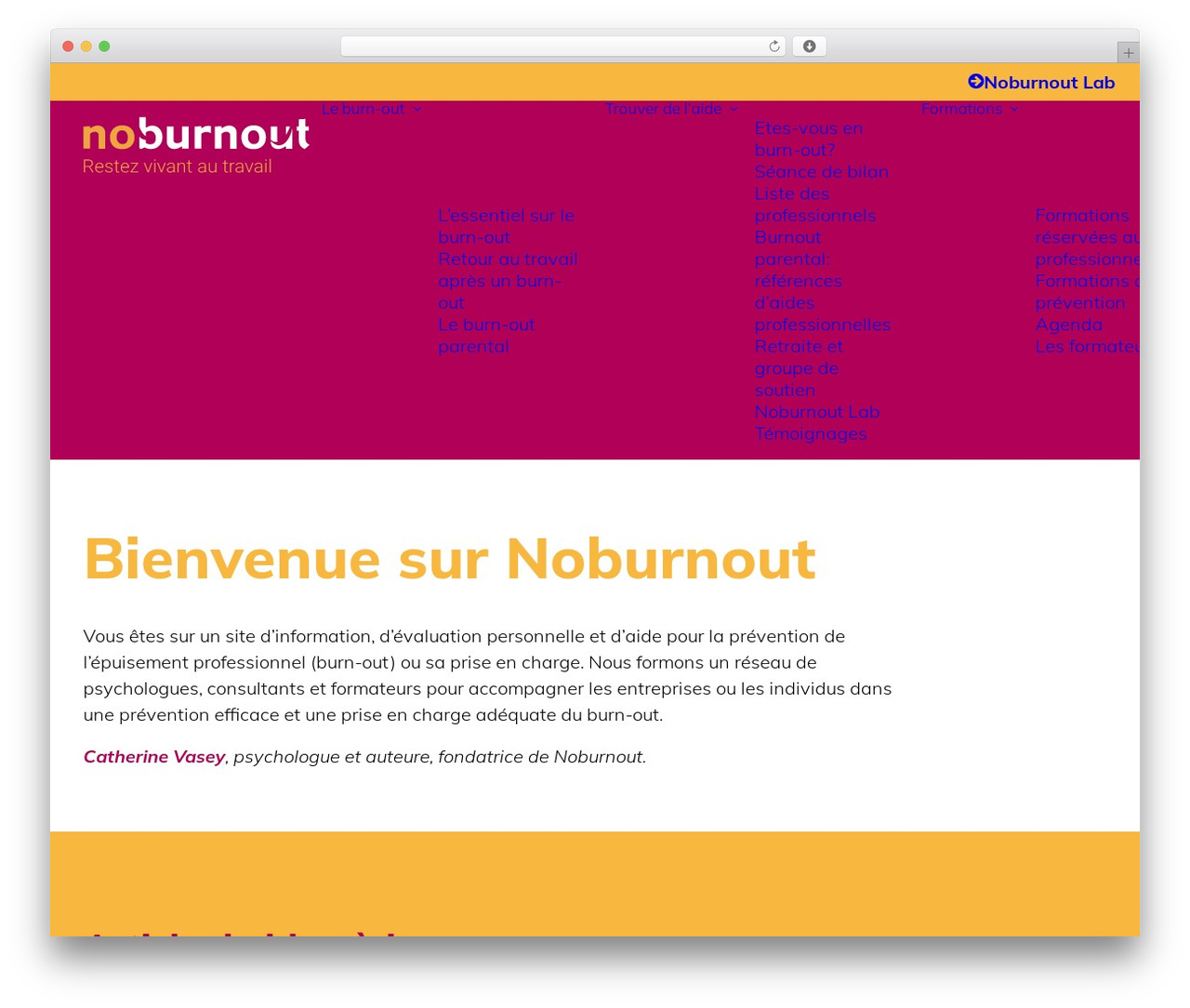Click the Bienvenue sur Noburnout heading
This screenshot has height=1008, width=1190.
pyautogui.click(x=450, y=559)
